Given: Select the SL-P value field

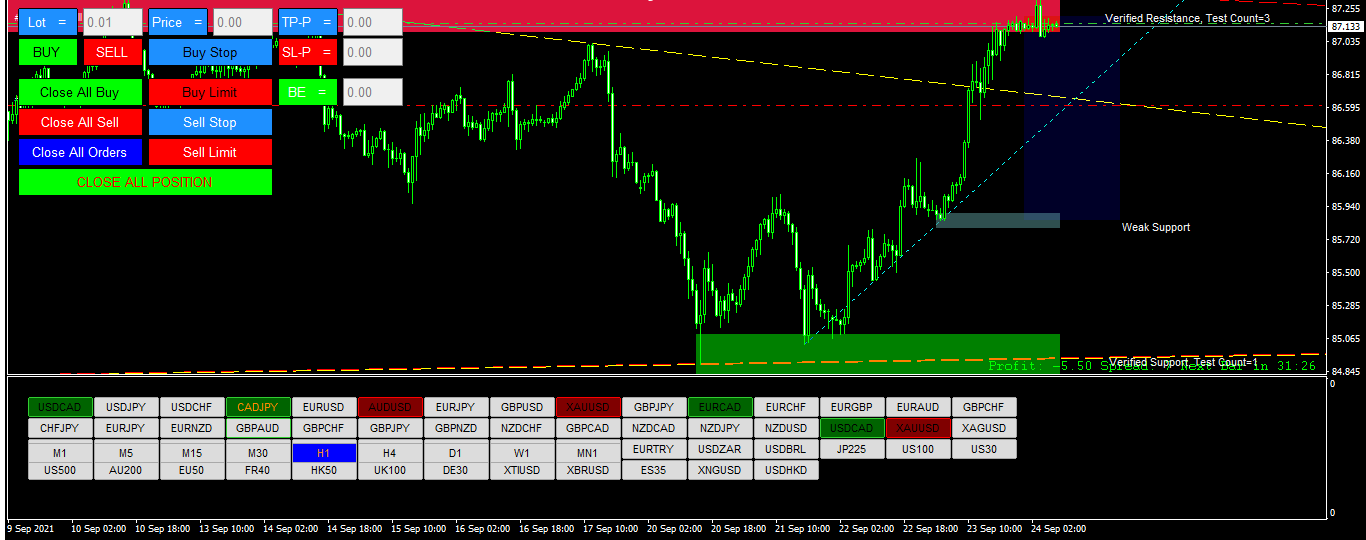Looking at the screenshot, I should 372,52.
